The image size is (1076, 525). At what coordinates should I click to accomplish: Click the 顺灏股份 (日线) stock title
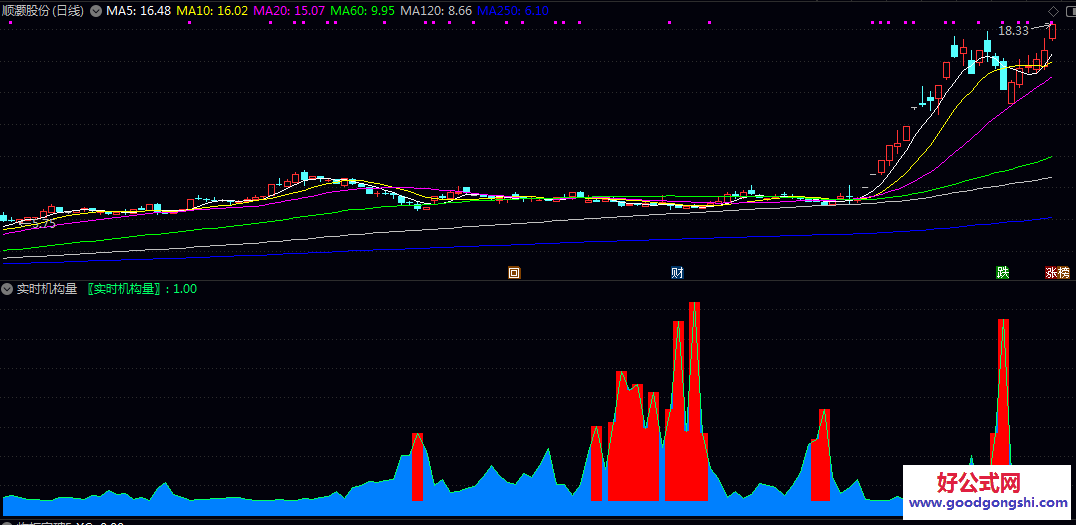click(42, 11)
